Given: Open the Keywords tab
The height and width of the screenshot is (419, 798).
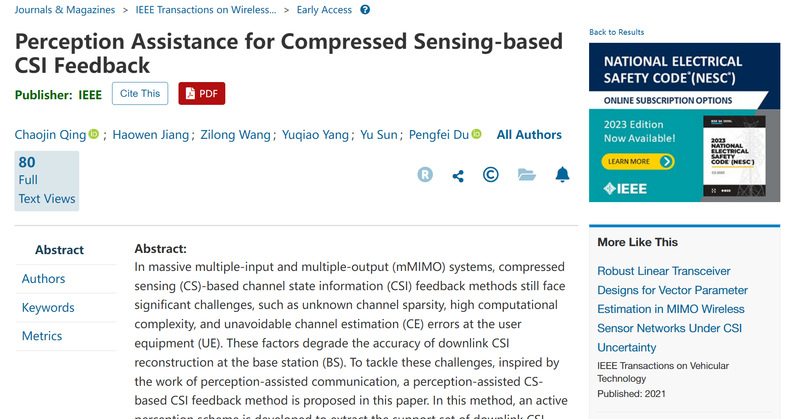Looking at the screenshot, I should tap(48, 308).
